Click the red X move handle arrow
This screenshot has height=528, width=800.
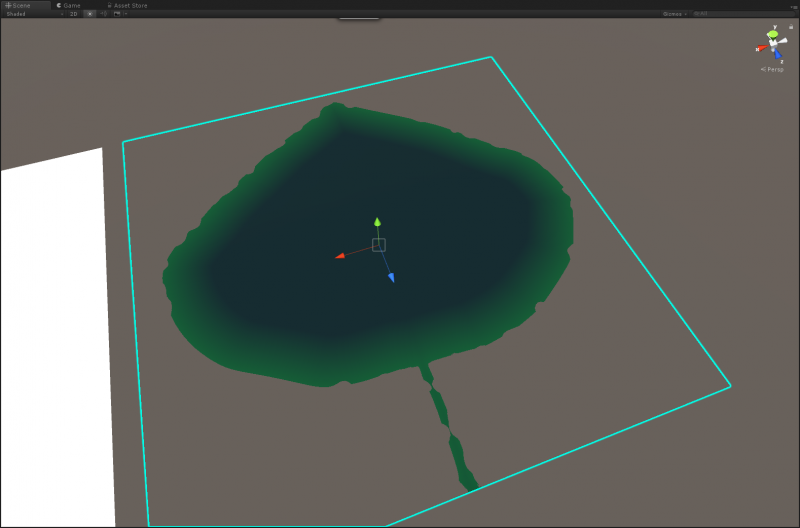[339, 256]
